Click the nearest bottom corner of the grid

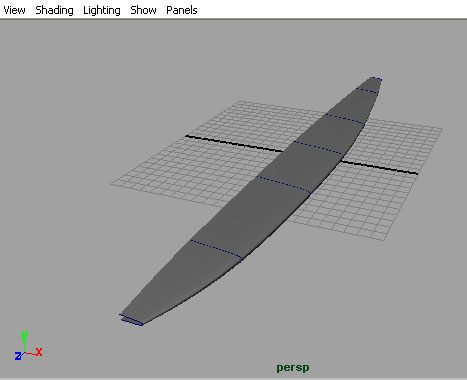click(x=386, y=240)
